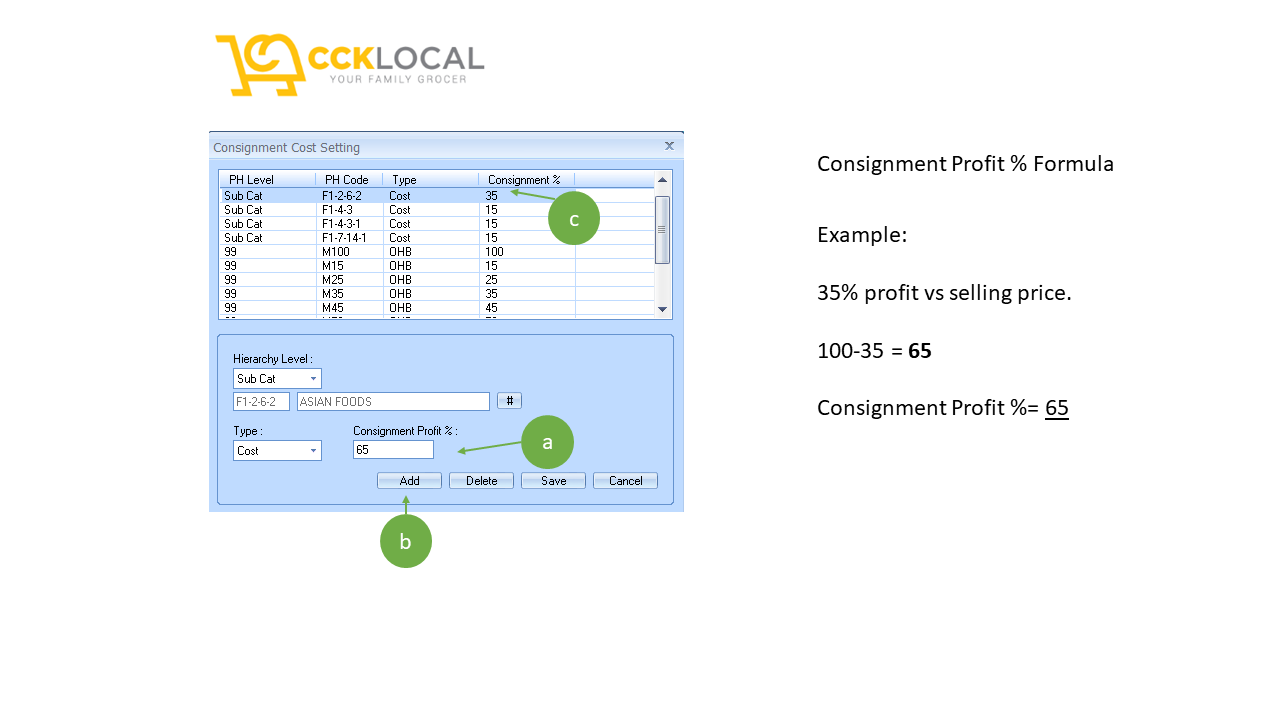
Task: Click the Save button
Action: 552,480
